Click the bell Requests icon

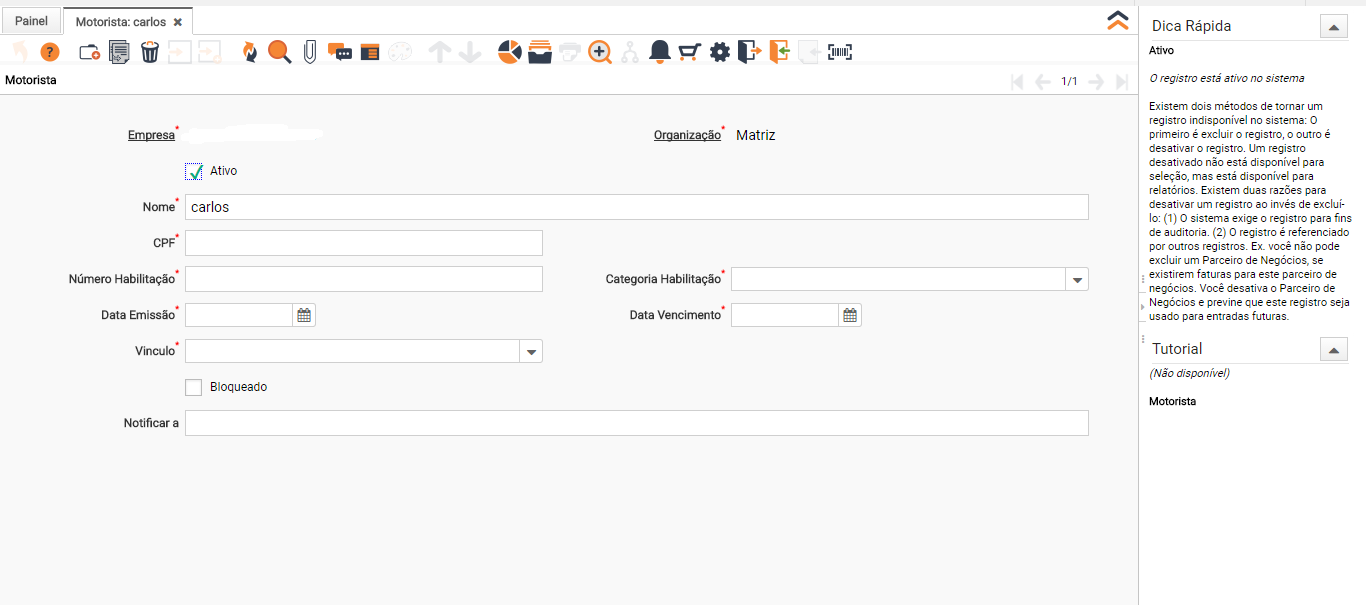(x=659, y=52)
